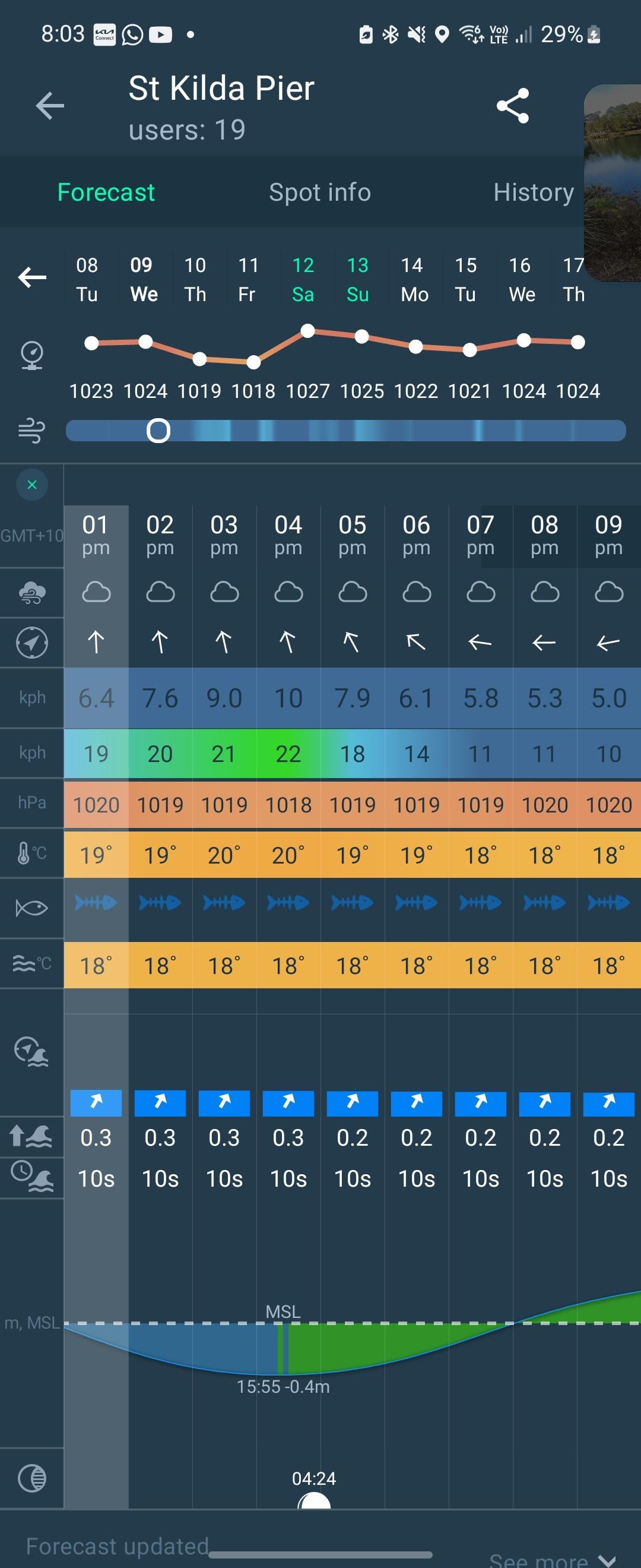Switch to the Spot info tab

(x=320, y=192)
